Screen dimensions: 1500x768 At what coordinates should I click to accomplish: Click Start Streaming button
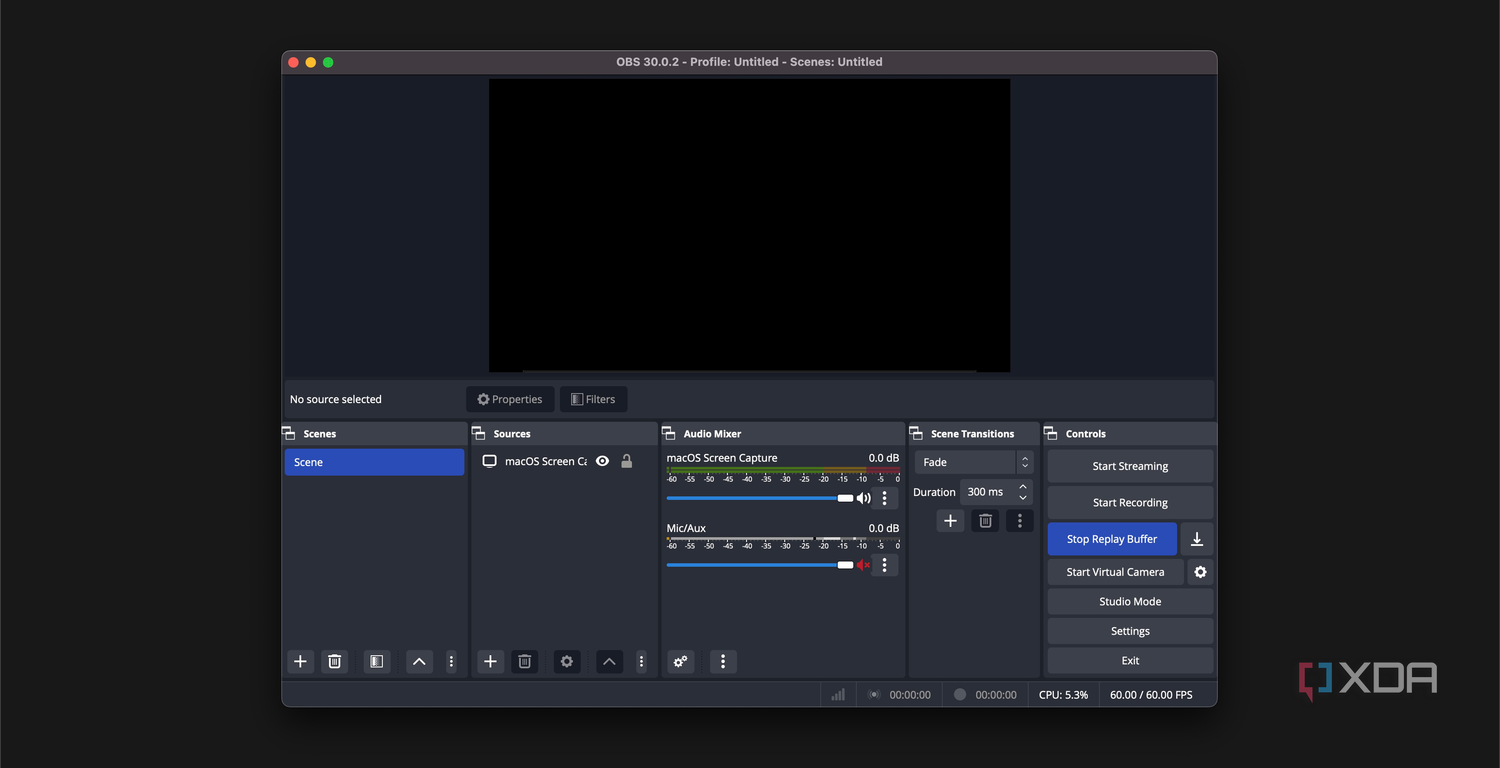(x=1130, y=466)
